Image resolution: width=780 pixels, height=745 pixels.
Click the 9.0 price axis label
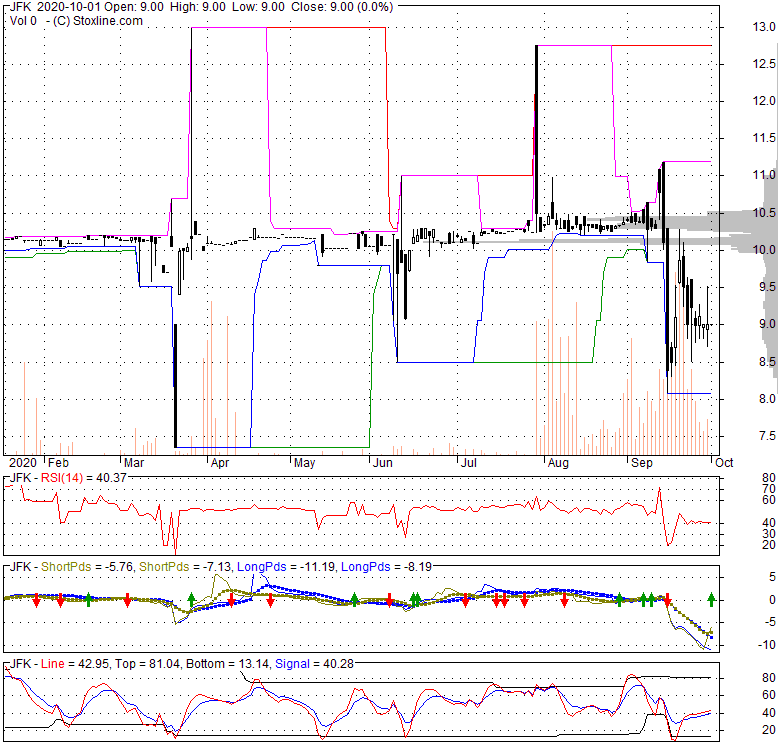(x=767, y=324)
